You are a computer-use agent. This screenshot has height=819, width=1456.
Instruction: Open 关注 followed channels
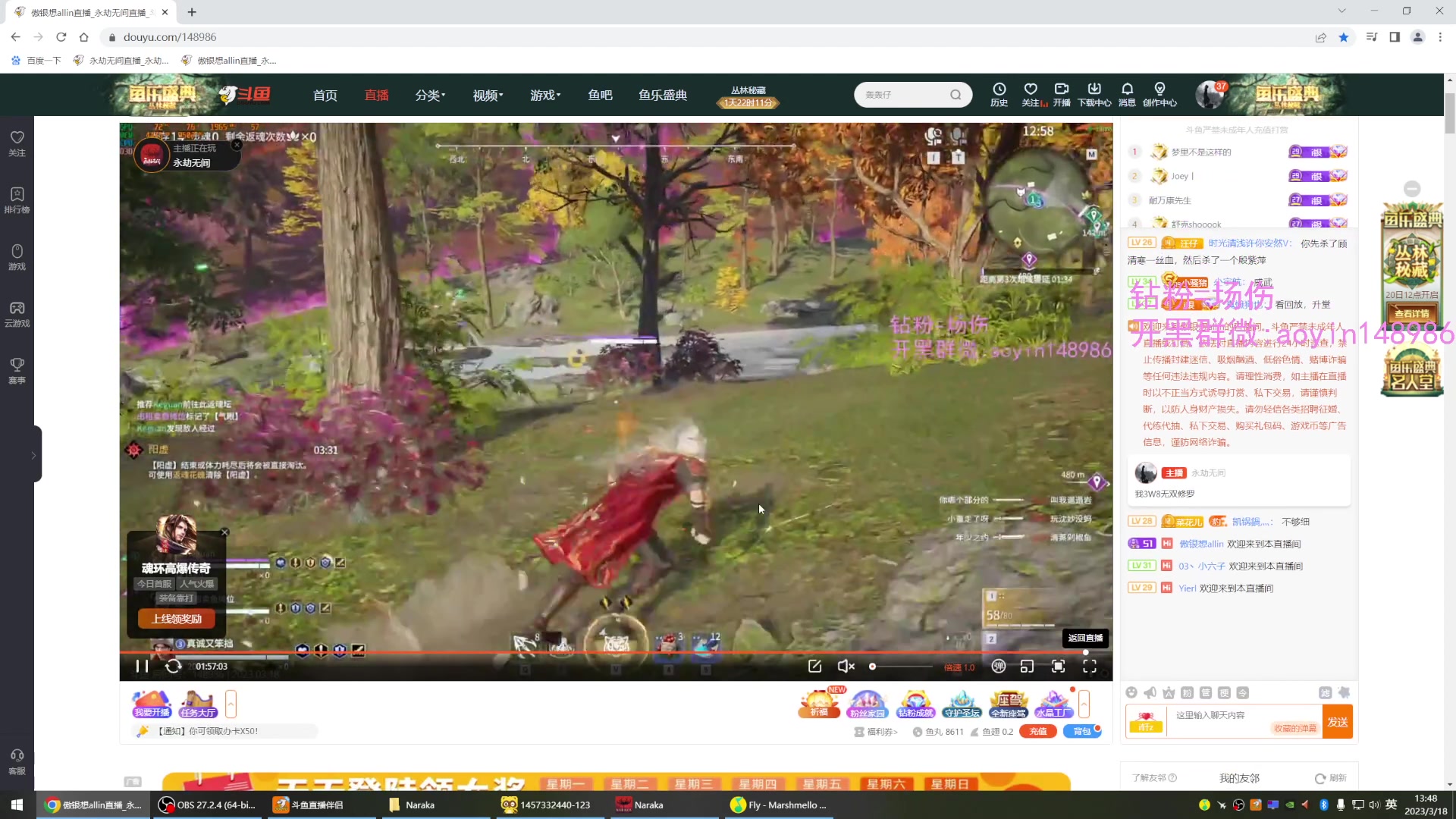(x=1031, y=94)
